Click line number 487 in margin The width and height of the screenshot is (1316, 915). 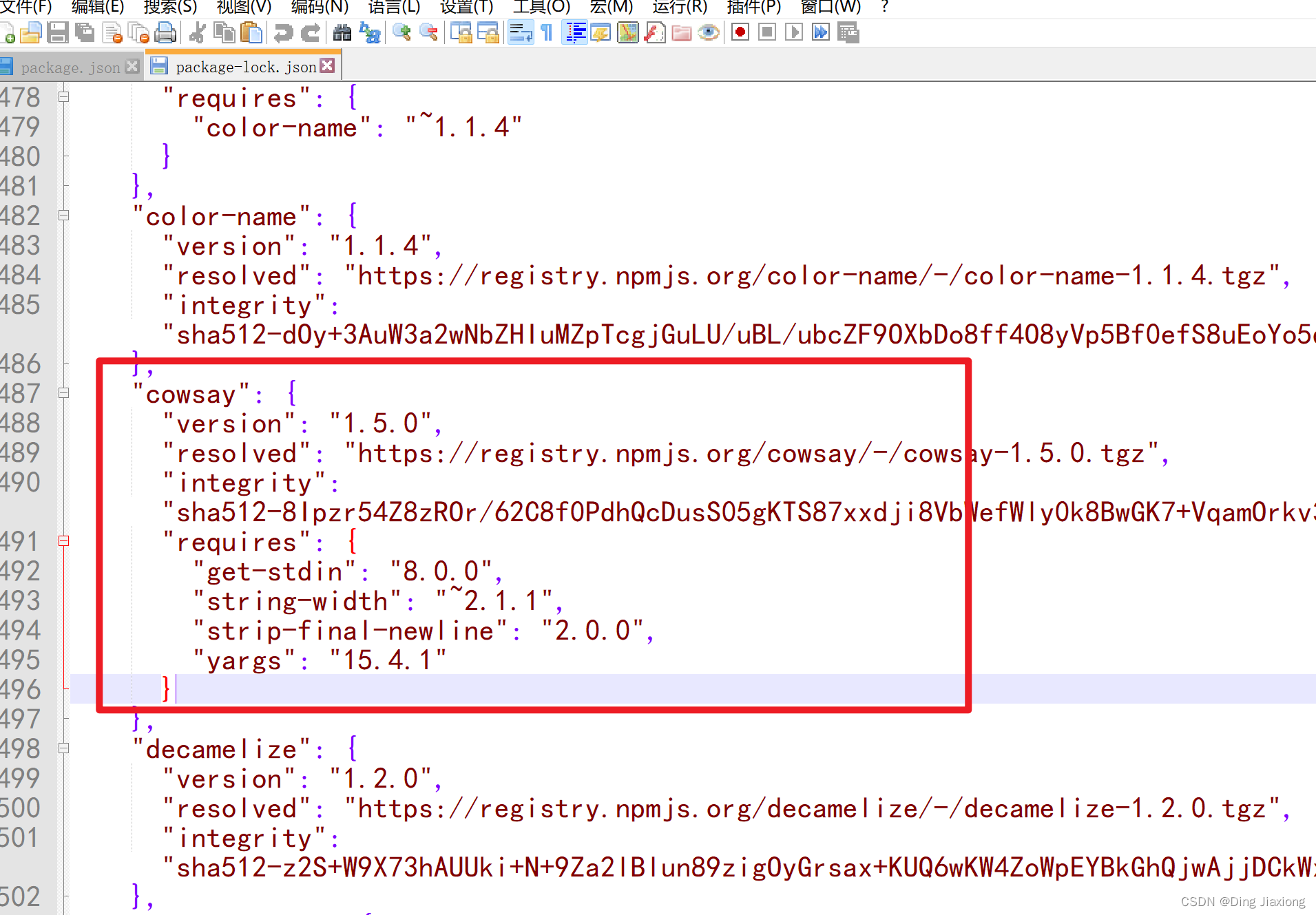pos(21,393)
